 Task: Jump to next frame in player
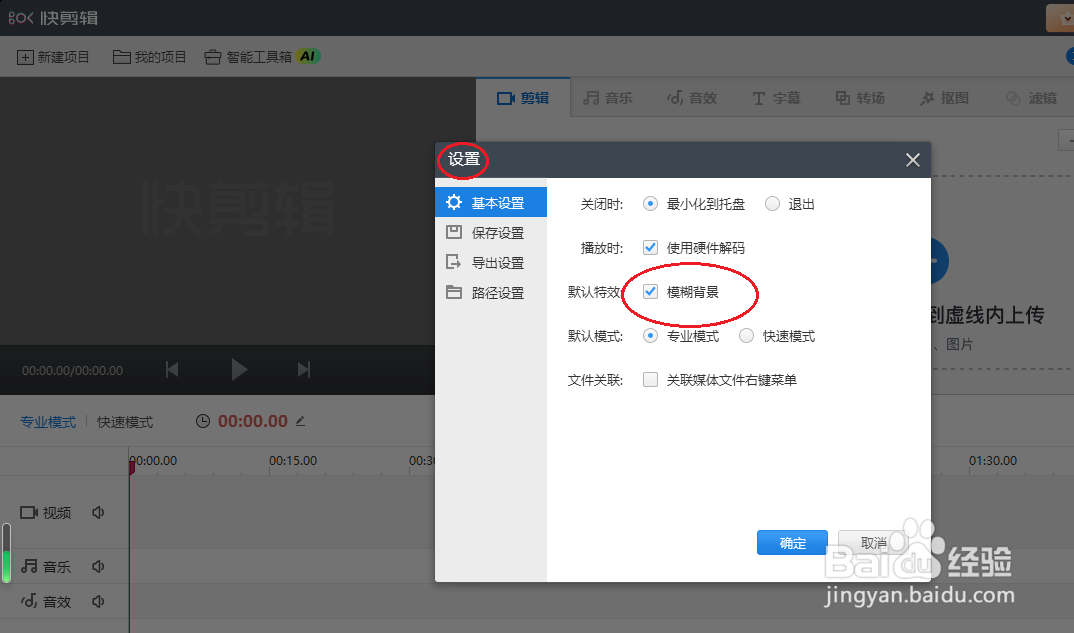303,370
